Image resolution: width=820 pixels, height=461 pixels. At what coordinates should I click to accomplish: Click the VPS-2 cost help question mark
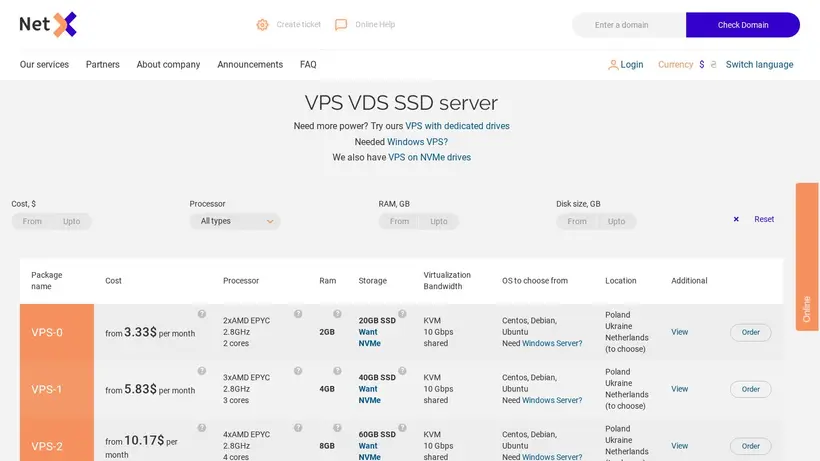201,428
